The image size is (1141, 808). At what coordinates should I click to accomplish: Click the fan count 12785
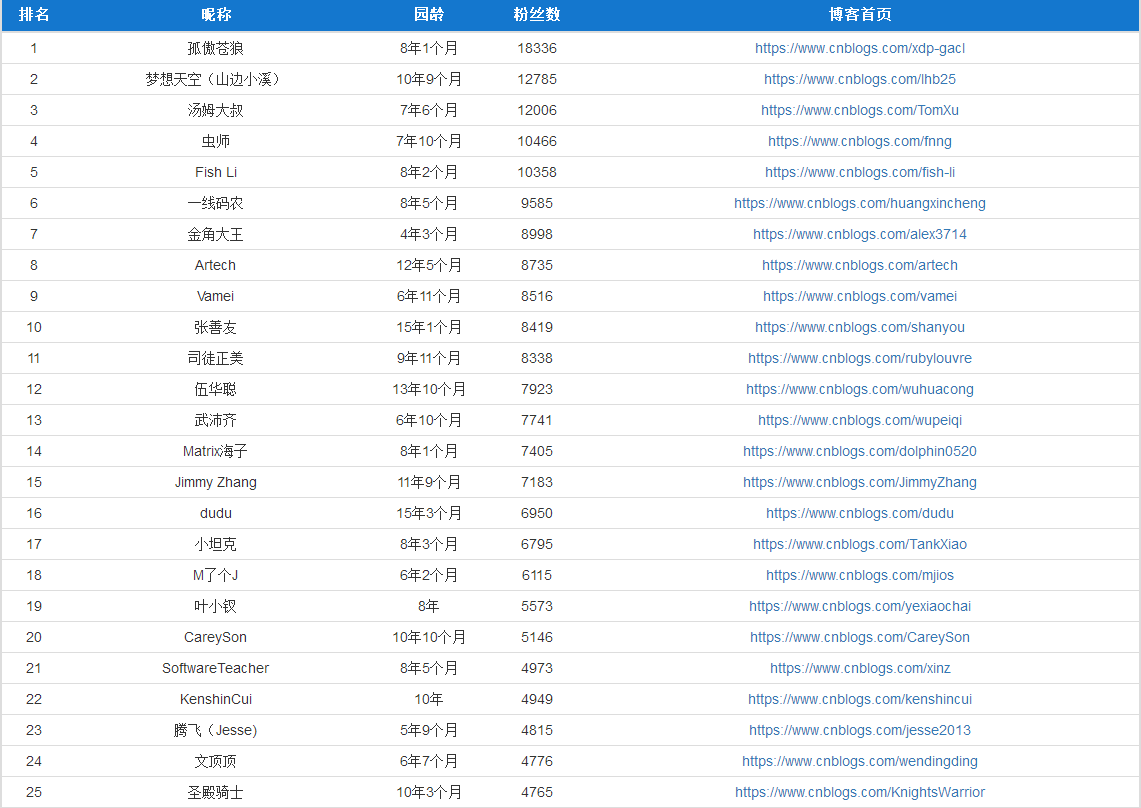[x=537, y=79]
